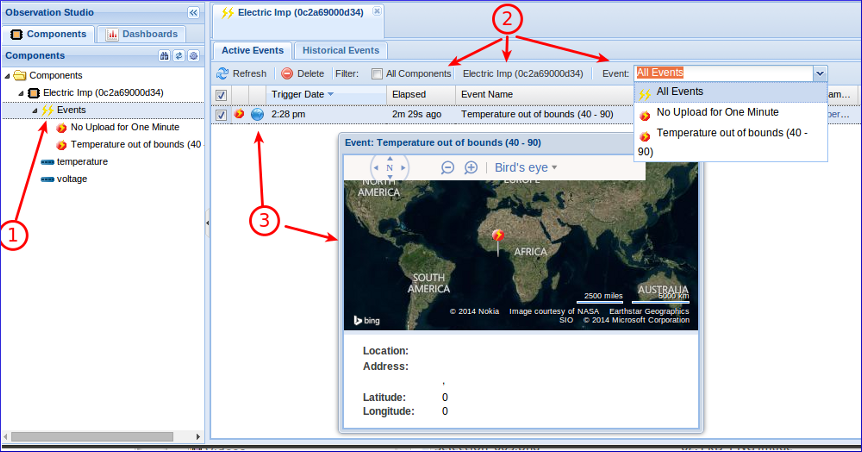
Task: Close the Electric Imp tab
Action: tap(377, 11)
